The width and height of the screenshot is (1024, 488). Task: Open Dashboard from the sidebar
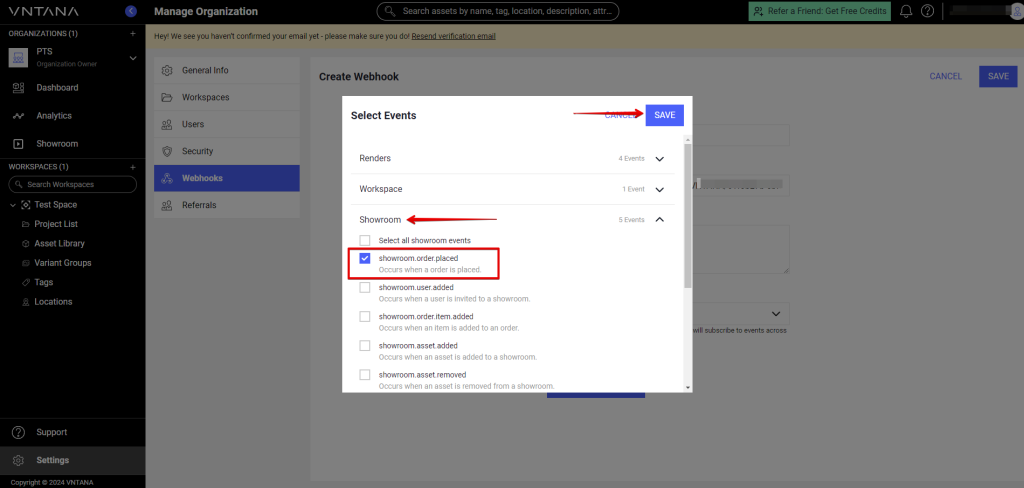[57, 88]
